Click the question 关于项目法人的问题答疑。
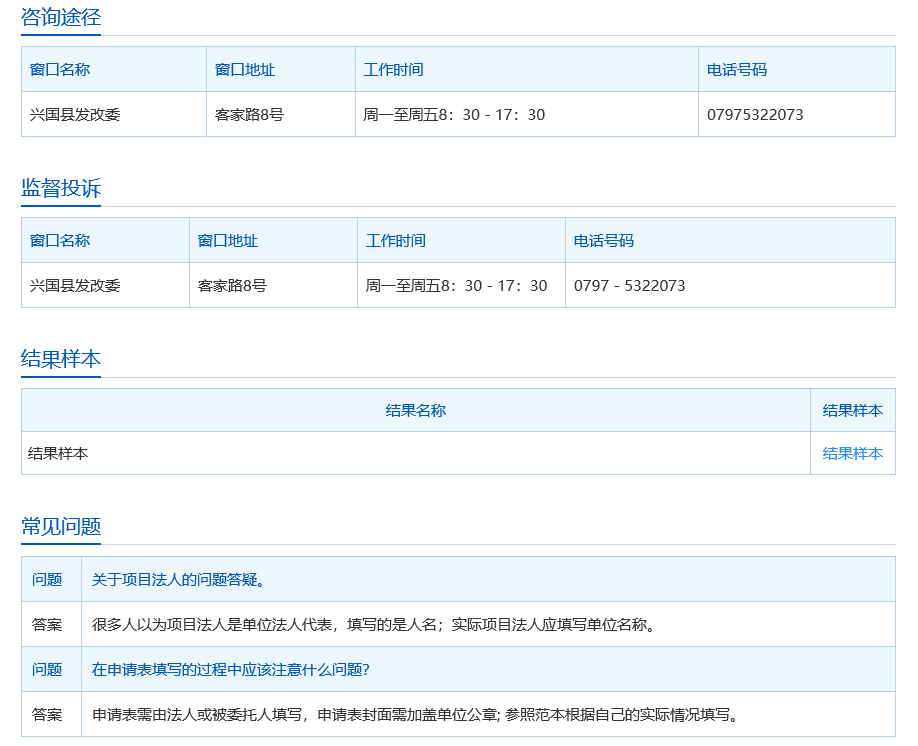 178,580
